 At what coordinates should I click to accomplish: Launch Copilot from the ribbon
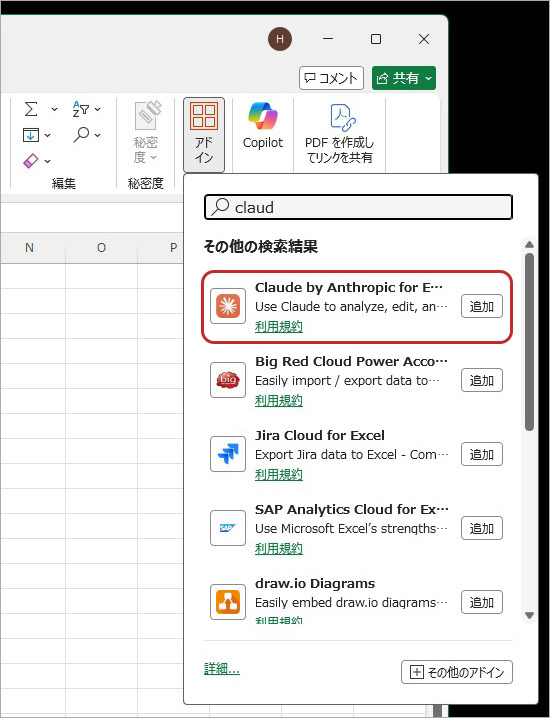pos(263,126)
